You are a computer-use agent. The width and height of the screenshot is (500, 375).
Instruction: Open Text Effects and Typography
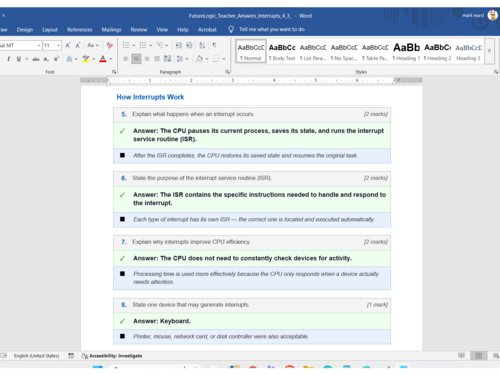tap(69, 59)
